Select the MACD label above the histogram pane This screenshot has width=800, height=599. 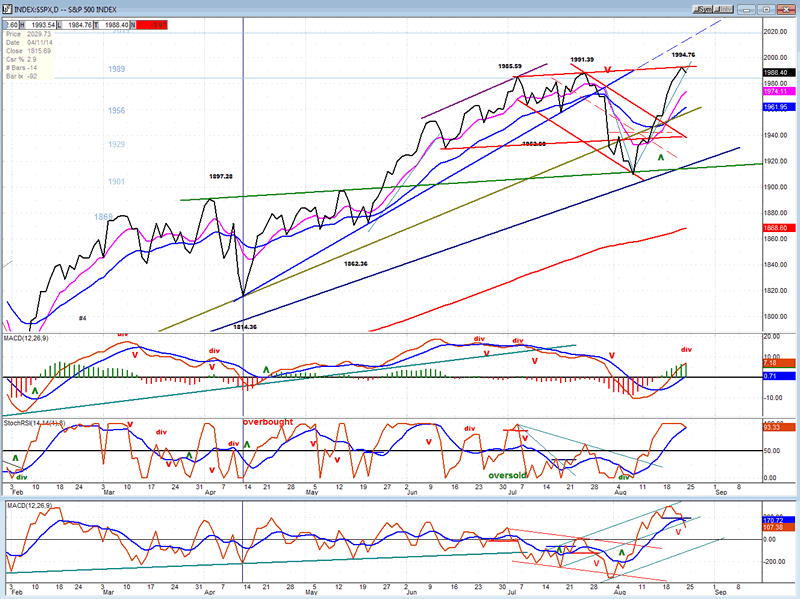(x=26, y=338)
